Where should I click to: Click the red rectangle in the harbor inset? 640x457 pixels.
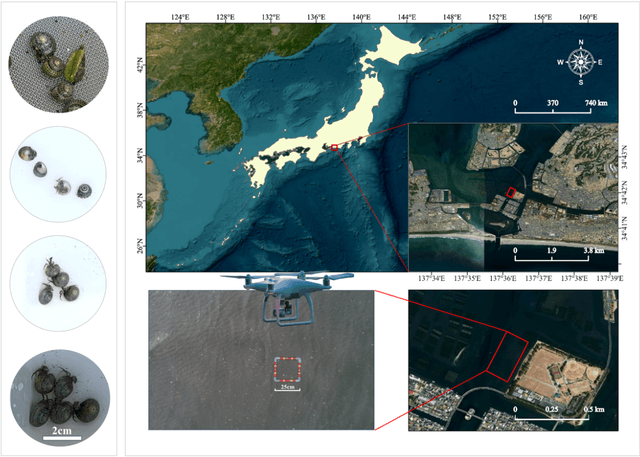510,193
